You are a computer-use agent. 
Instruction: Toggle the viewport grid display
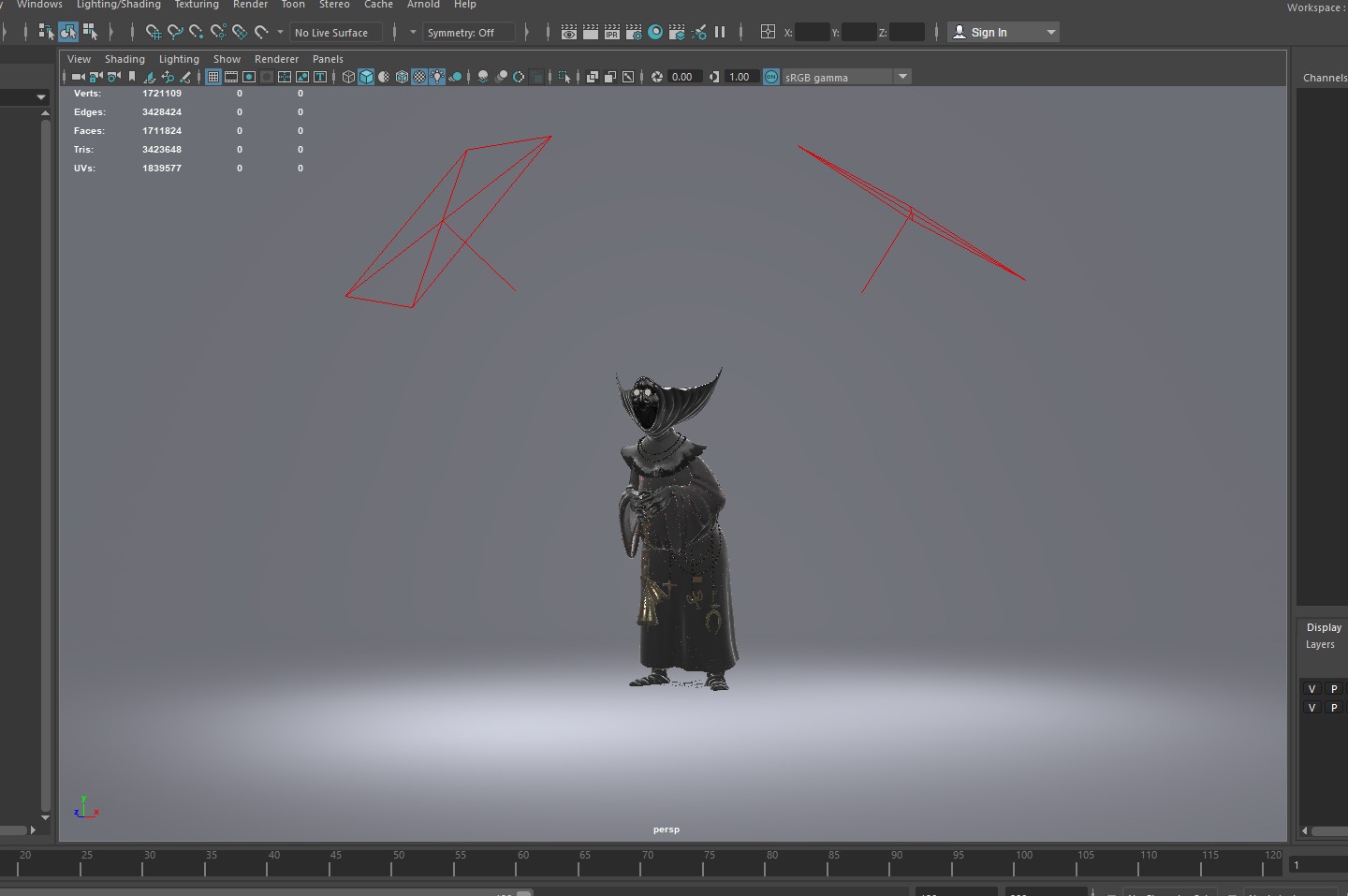[x=213, y=77]
